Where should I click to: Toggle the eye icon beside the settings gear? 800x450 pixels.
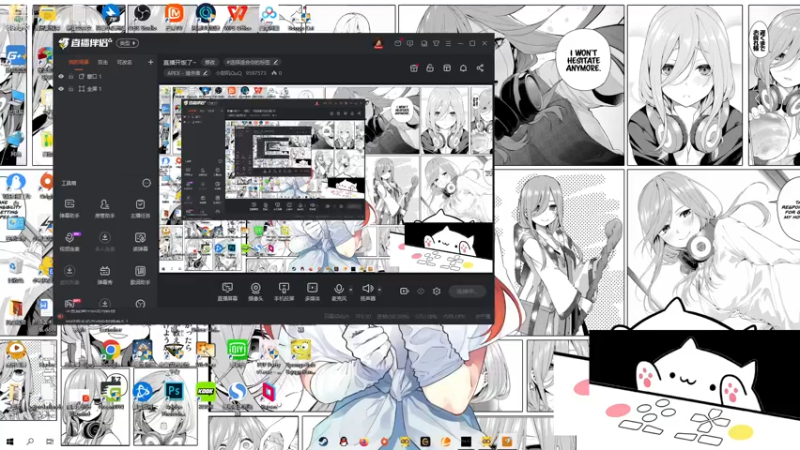tap(421, 291)
